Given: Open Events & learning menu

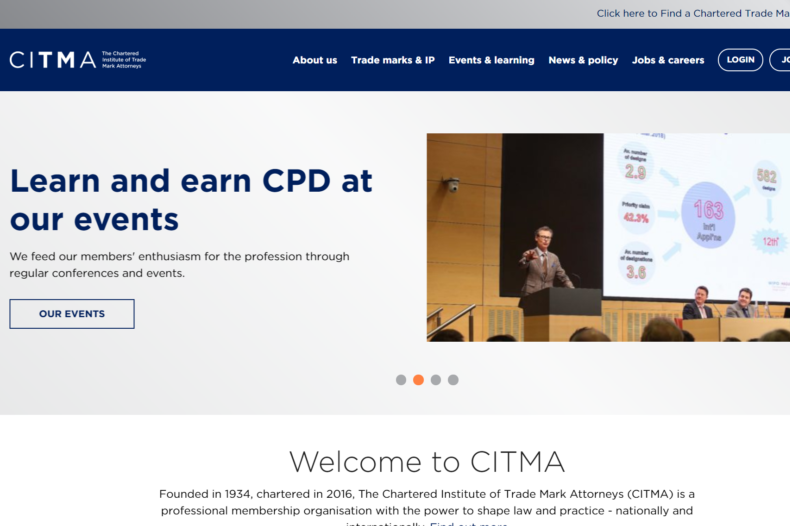Looking at the screenshot, I should 491,60.
